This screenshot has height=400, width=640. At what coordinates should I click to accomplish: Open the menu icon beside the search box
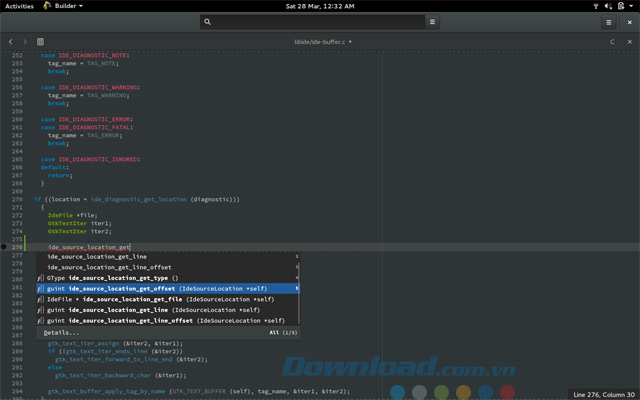pos(432,21)
